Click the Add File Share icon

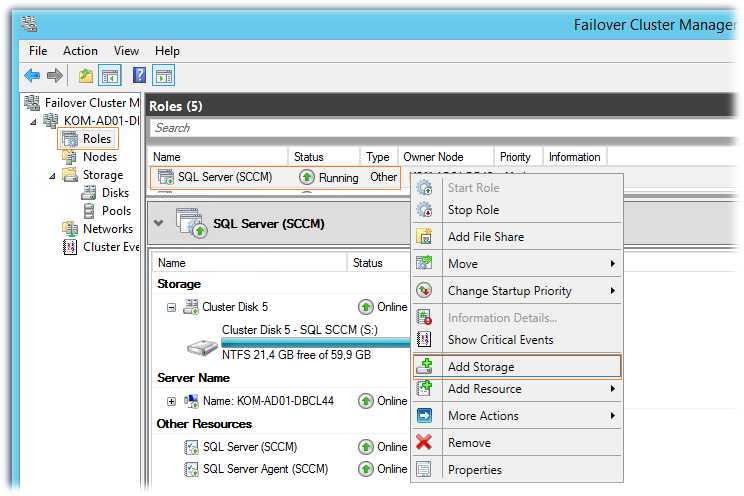click(424, 237)
